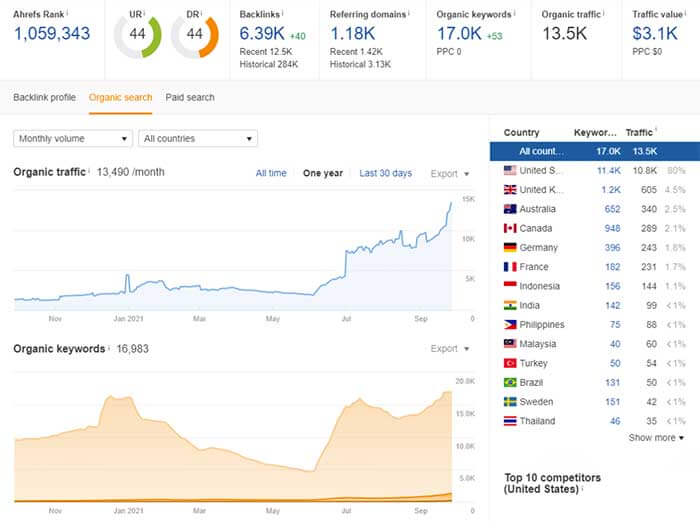The height and width of the screenshot is (530, 700).
Task: Open the Backlinks 6.39K link
Action: (262, 33)
